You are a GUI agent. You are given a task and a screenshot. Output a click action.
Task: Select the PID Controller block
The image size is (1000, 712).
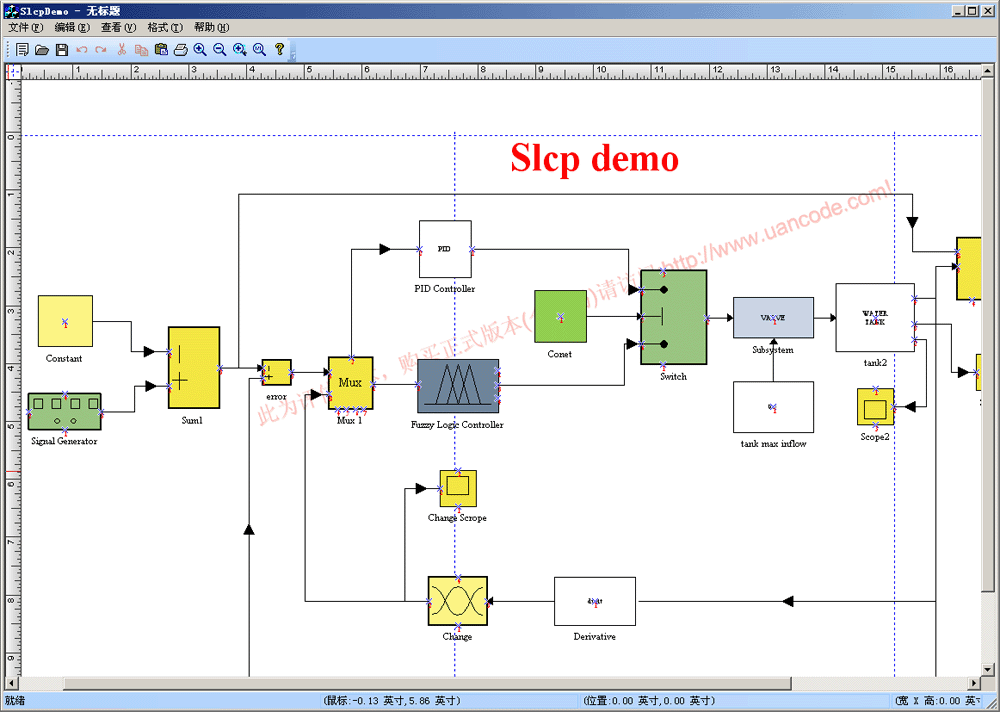tap(445, 249)
